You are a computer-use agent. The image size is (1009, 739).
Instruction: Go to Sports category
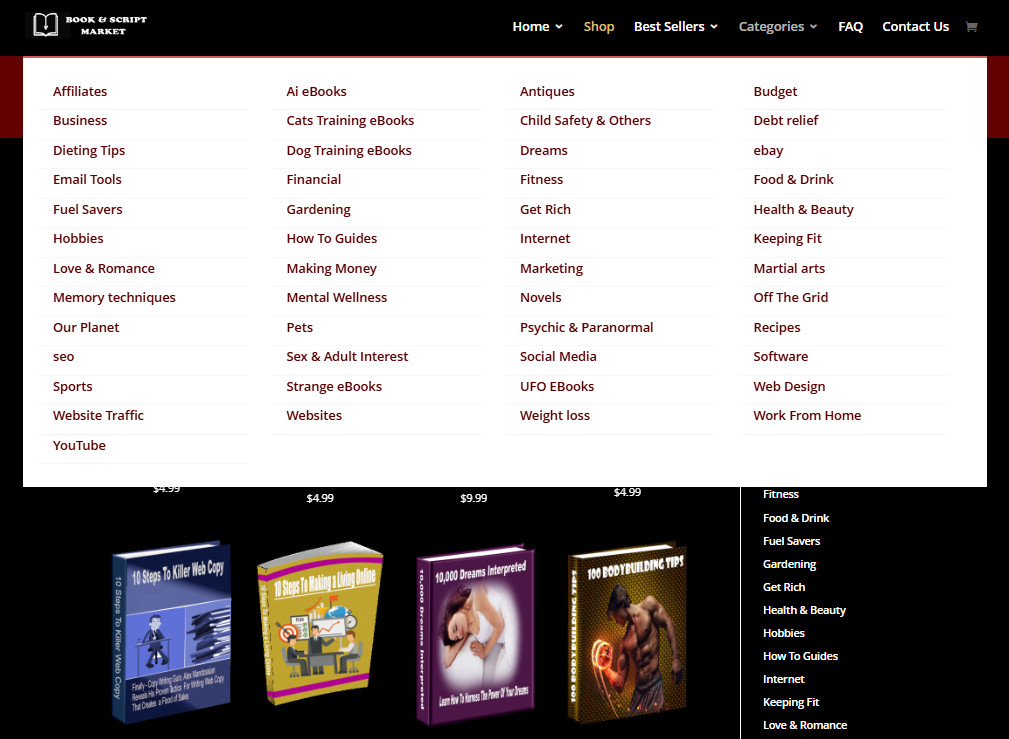tap(73, 386)
